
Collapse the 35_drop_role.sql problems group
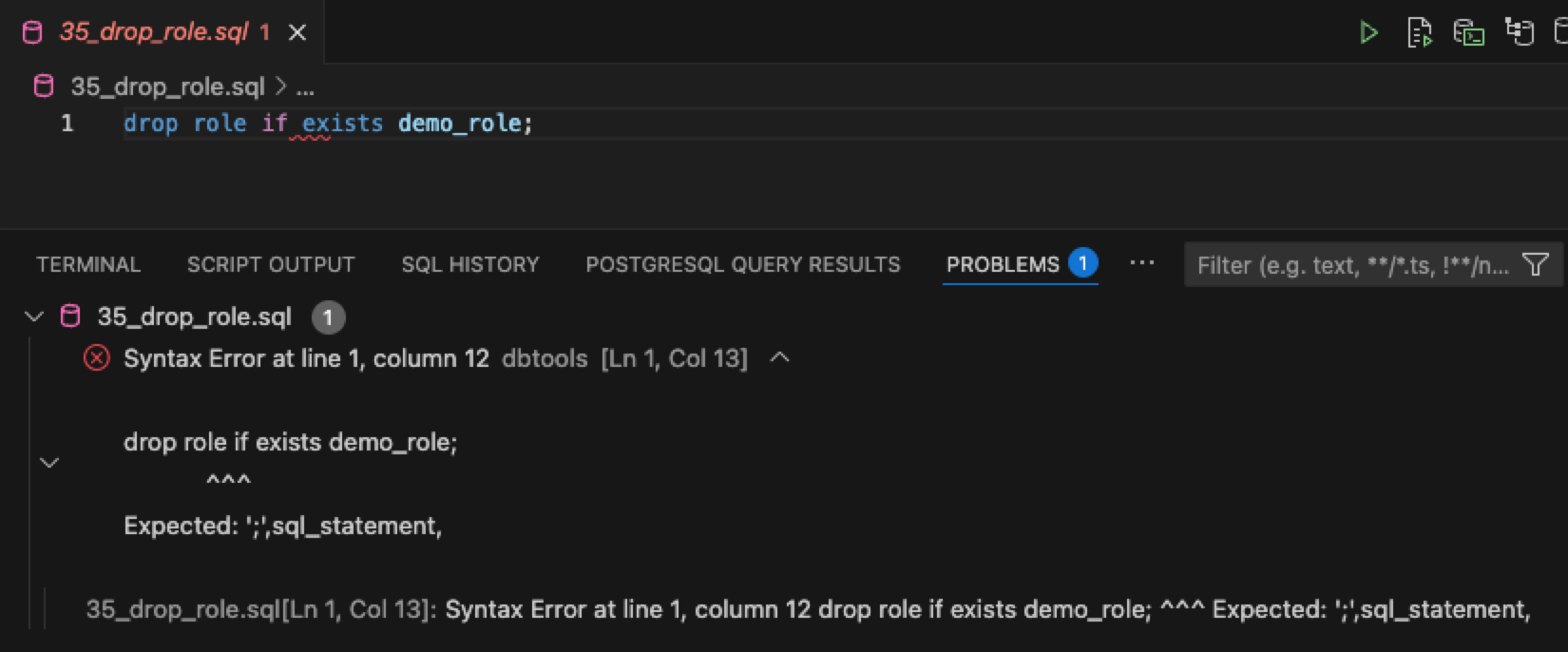[34, 316]
